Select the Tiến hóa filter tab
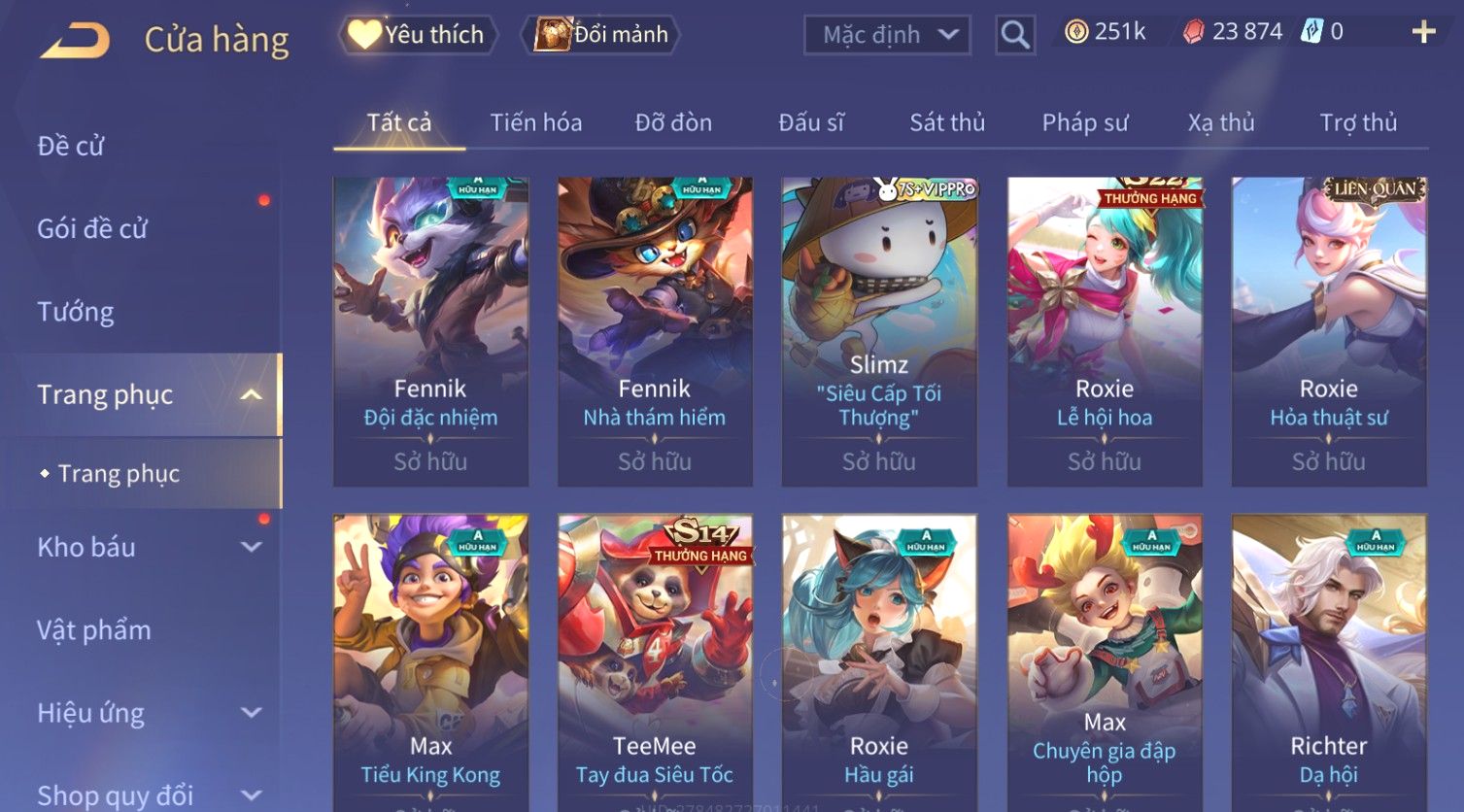Viewport: 1464px width, 812px height. [x=536, y=122]
